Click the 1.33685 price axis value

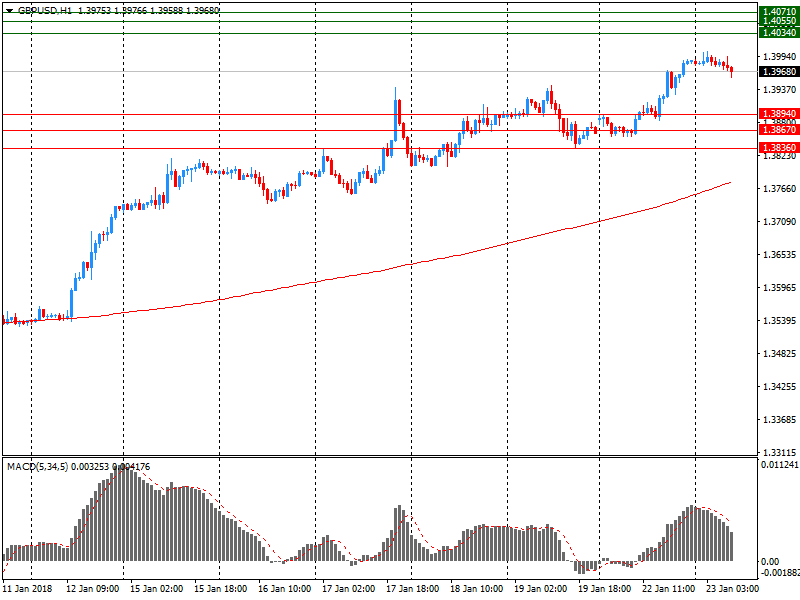coord(779,419)
